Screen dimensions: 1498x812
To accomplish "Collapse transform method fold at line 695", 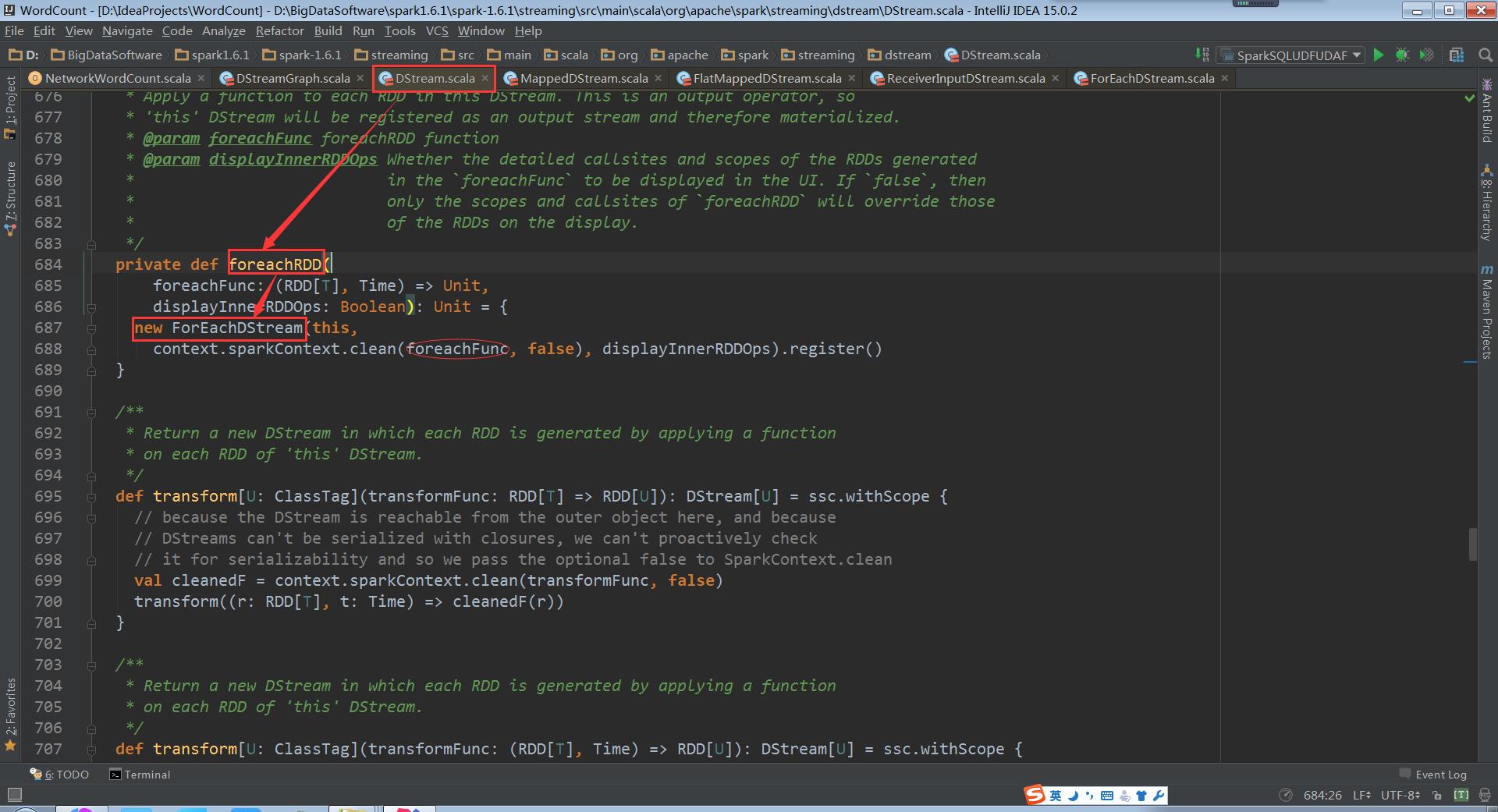I will [92, 497].
